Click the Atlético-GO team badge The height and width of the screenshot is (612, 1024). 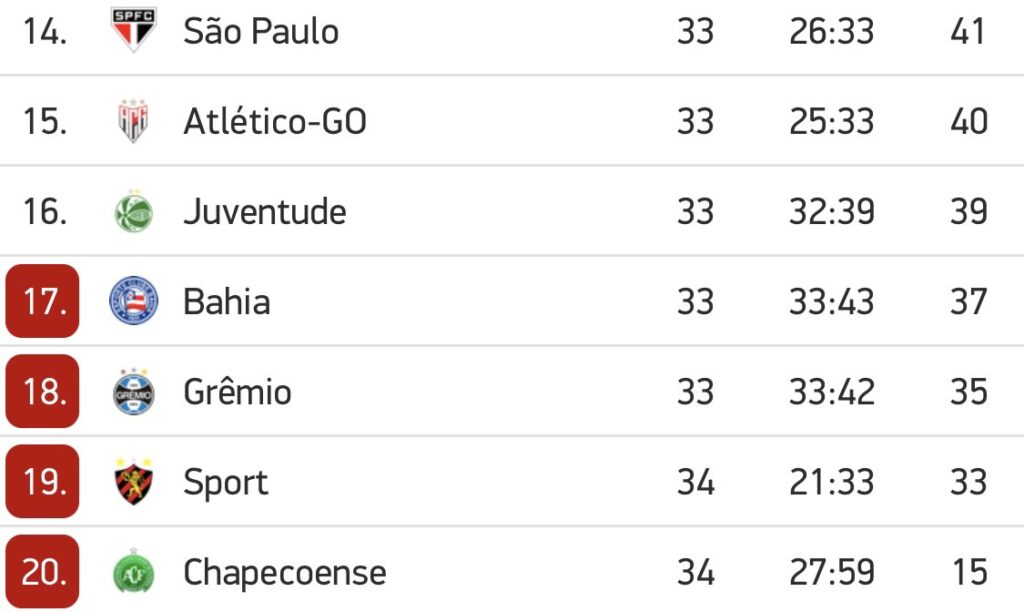pyautogui.click(x=133, y=121)
